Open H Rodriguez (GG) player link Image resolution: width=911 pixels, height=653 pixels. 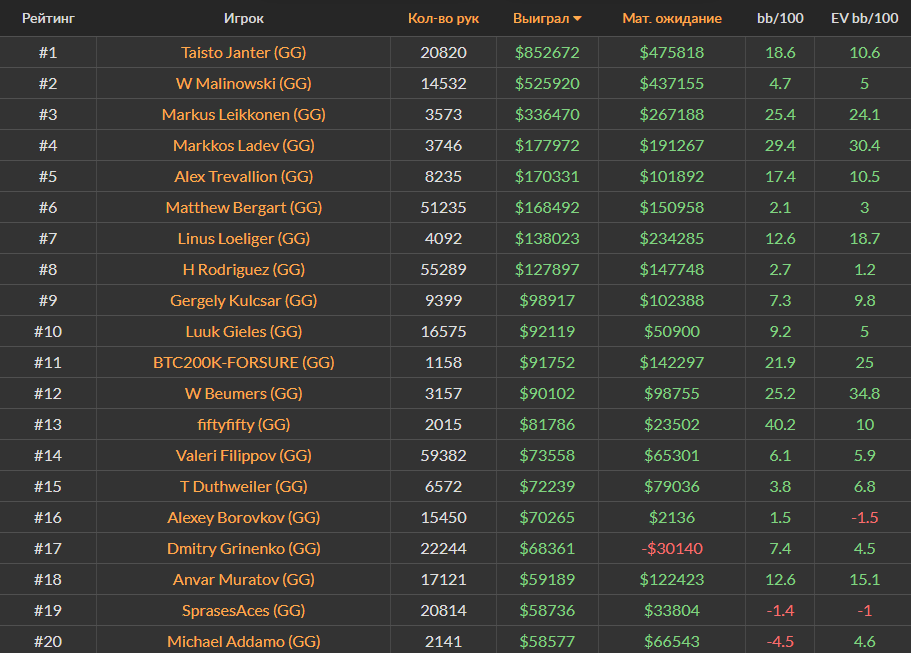tap(243, 269)
